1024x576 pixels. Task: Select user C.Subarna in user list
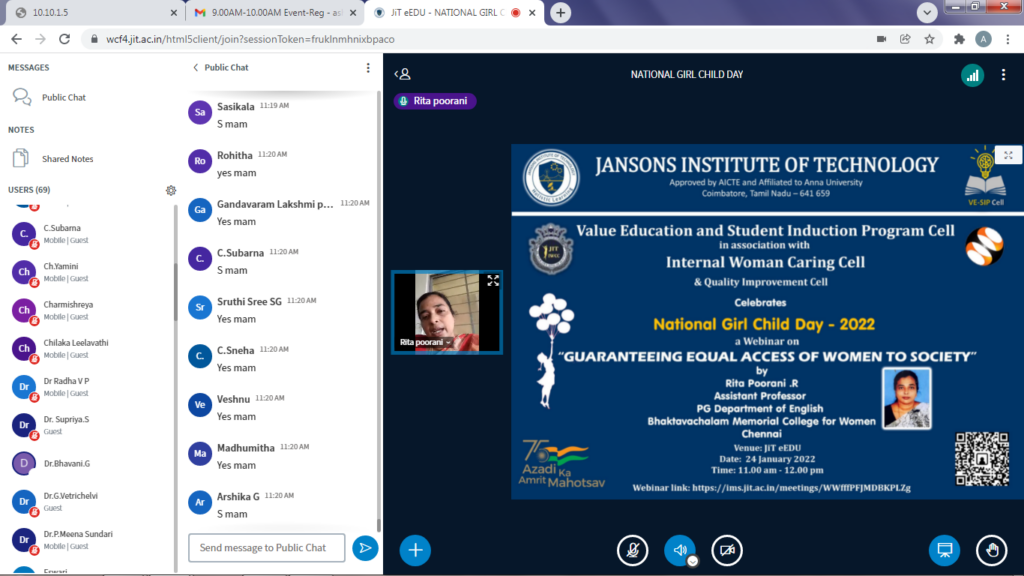click(89, 234)
